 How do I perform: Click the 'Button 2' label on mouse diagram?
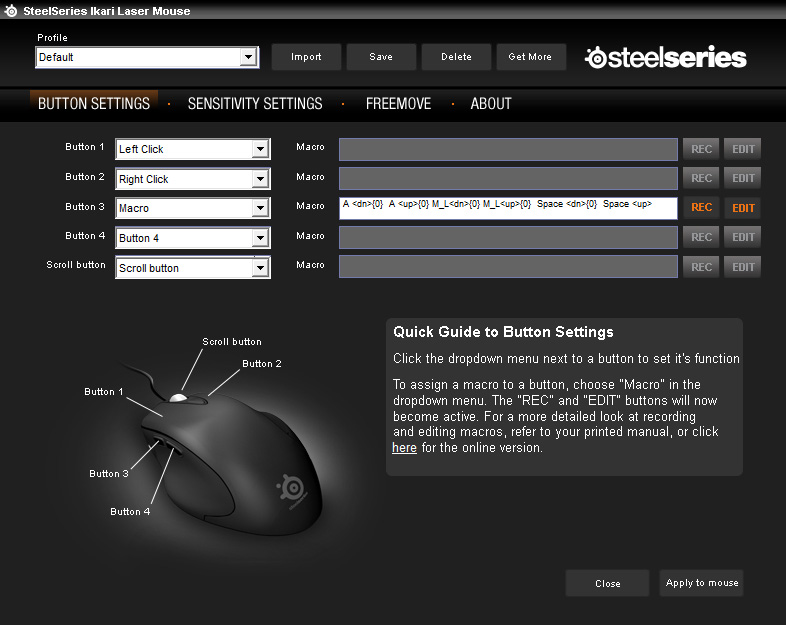262,364
